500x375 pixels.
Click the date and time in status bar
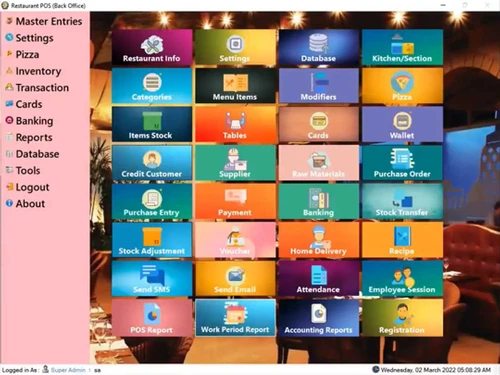436,370
